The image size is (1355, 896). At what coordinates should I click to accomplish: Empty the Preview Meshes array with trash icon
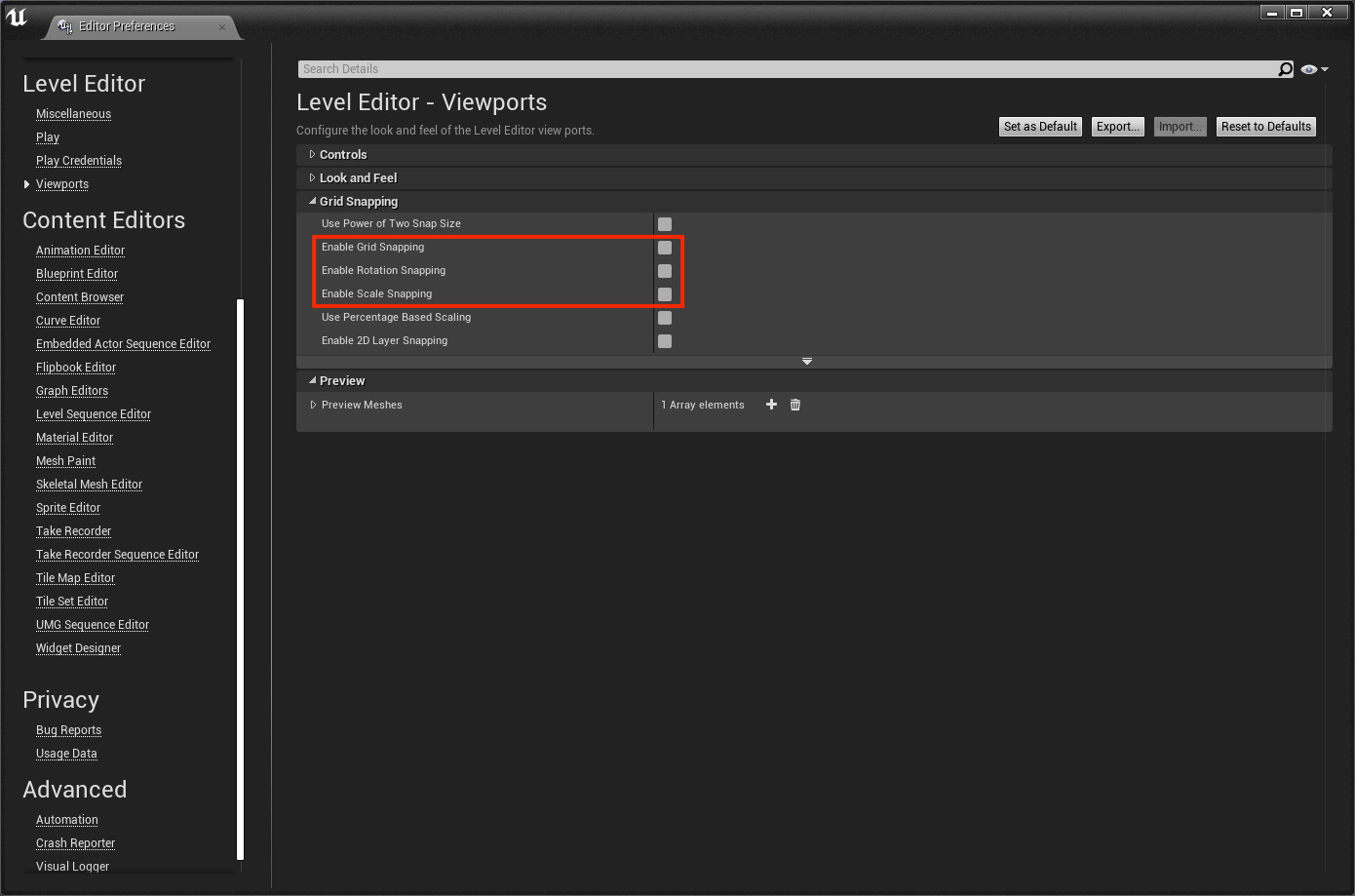point(795,405)
